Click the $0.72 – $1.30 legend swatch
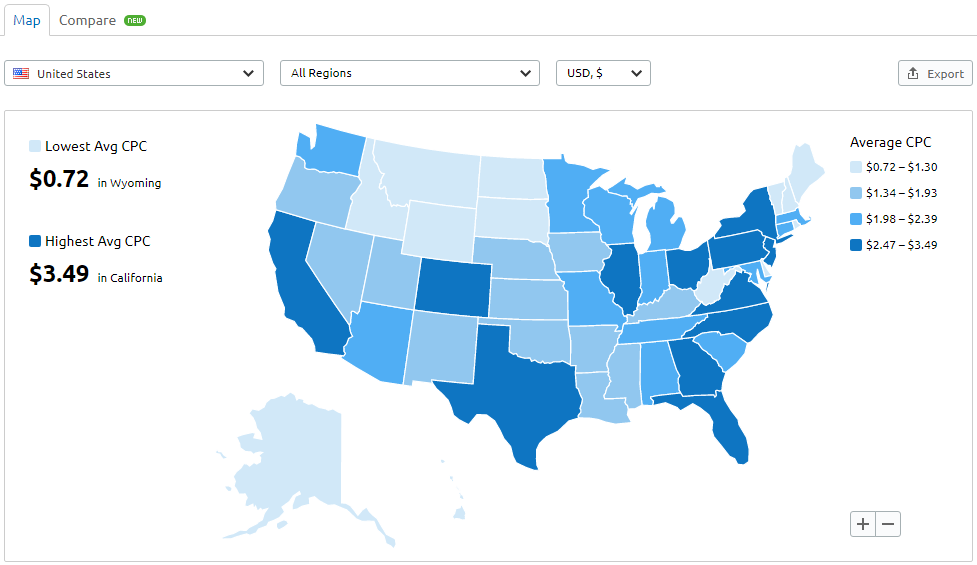Screen dimensions: 977x565 coord(855,167)
